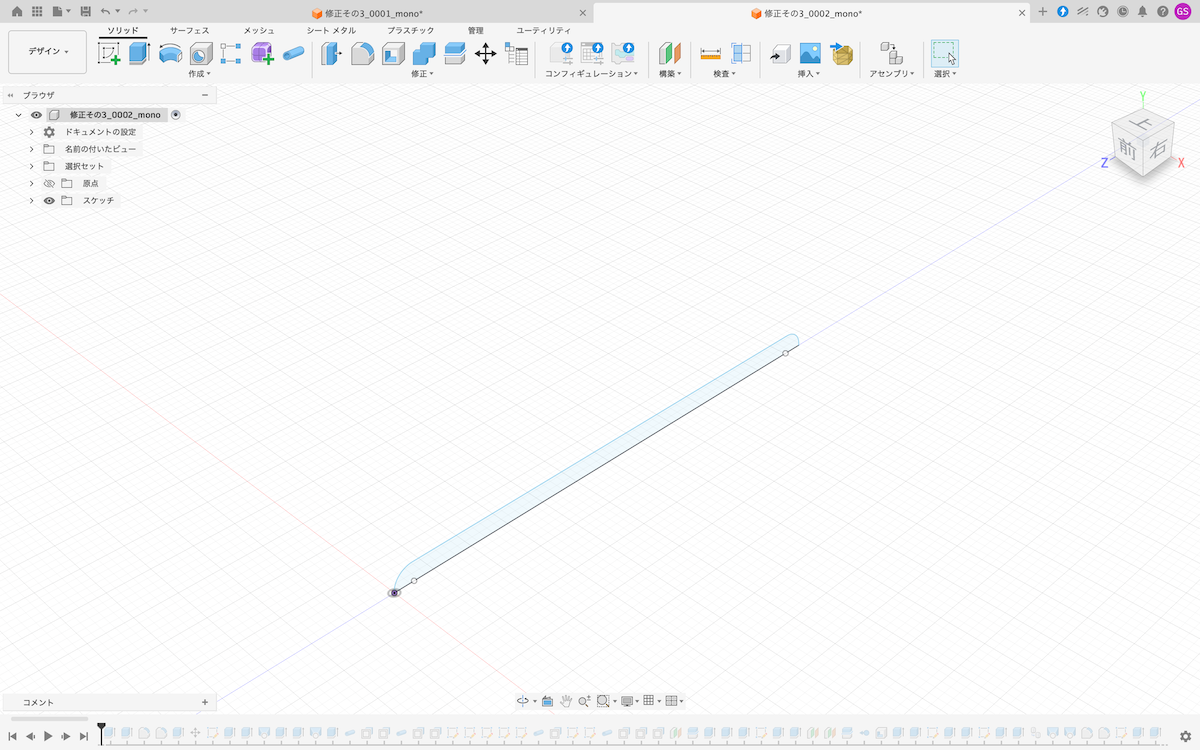This screenshot has width=1200, height=750.
Task: Select the Insert Mesh tool
Action: coord(841,53)
